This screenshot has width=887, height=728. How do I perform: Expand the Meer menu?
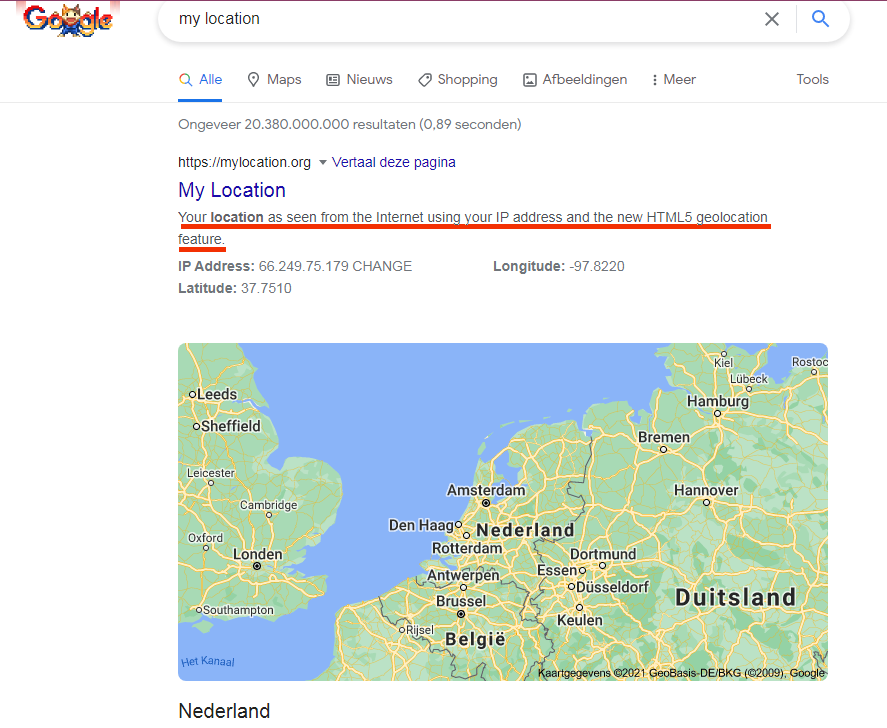point(673,80)
